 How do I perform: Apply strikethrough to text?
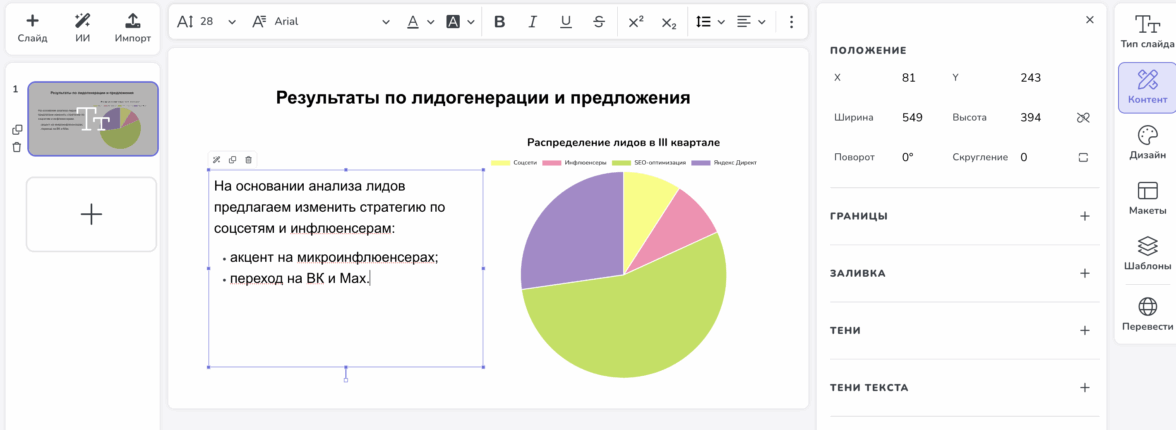598,22
